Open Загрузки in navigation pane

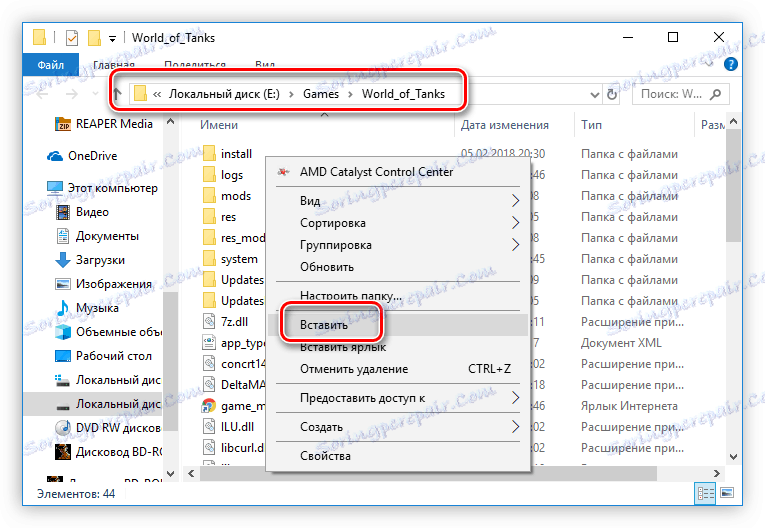pyautogui.click(x=90, y=260)
